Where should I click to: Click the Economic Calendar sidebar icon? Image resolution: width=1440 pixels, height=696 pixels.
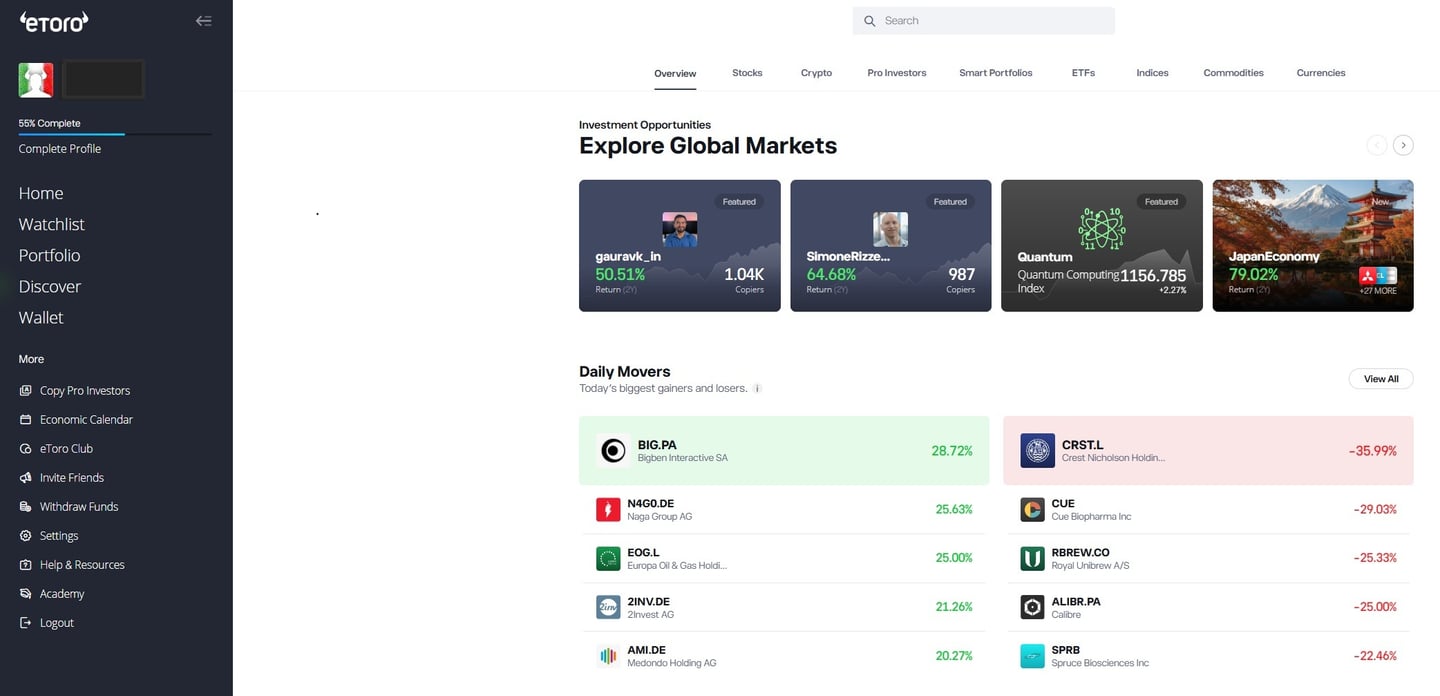(26, 420)
